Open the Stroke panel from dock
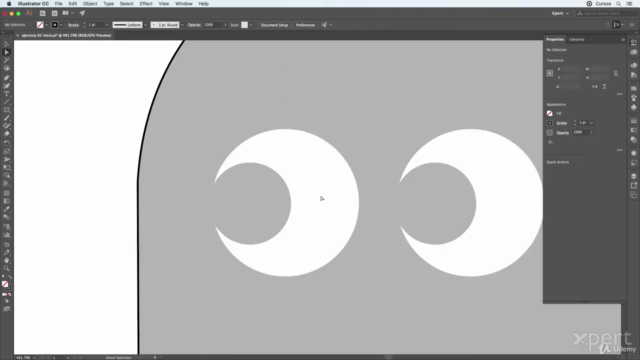This screenshot has height=360, width=640. pos(633,121)
